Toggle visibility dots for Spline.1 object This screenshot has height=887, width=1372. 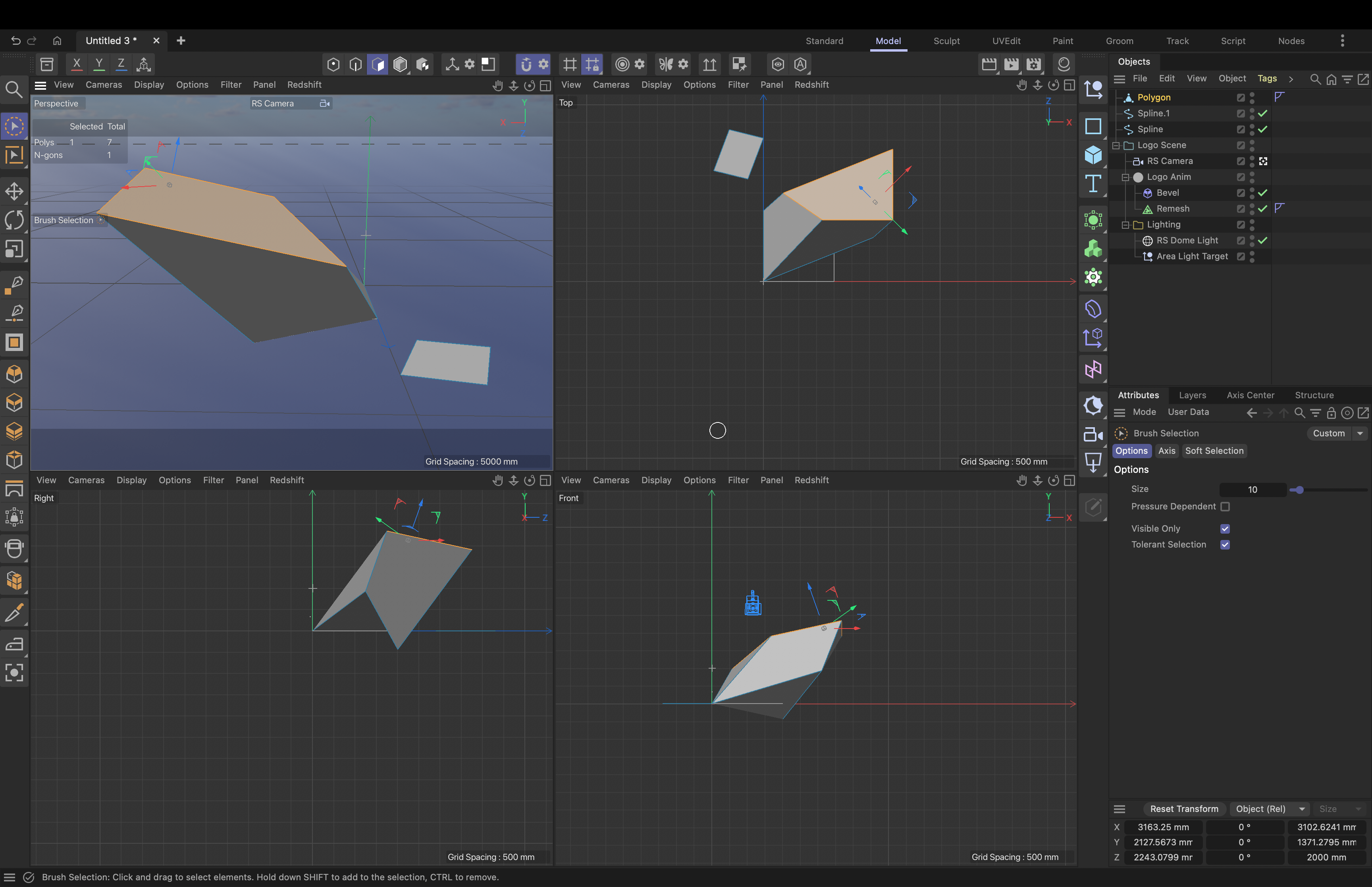1252,114
